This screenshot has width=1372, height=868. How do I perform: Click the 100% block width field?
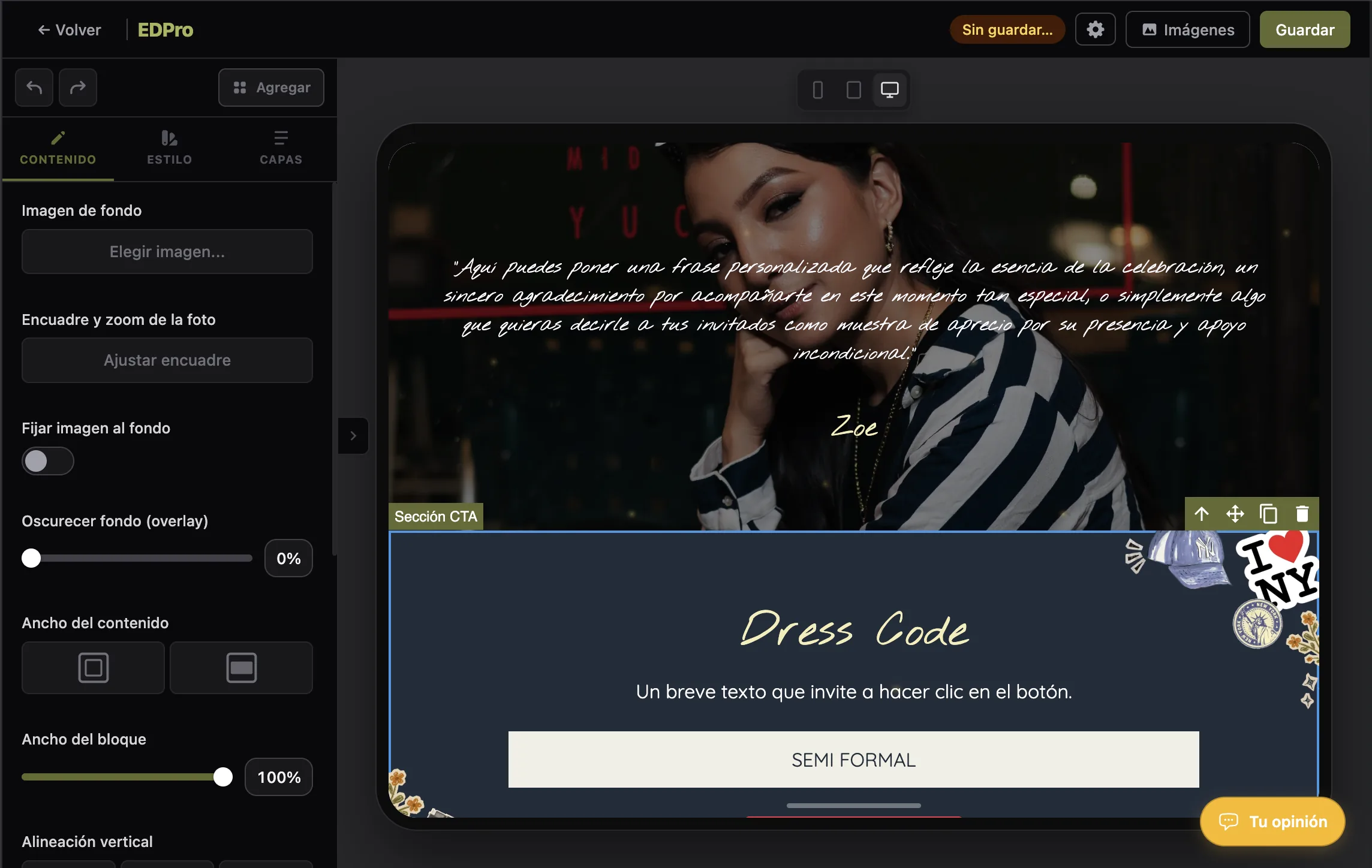279,777
